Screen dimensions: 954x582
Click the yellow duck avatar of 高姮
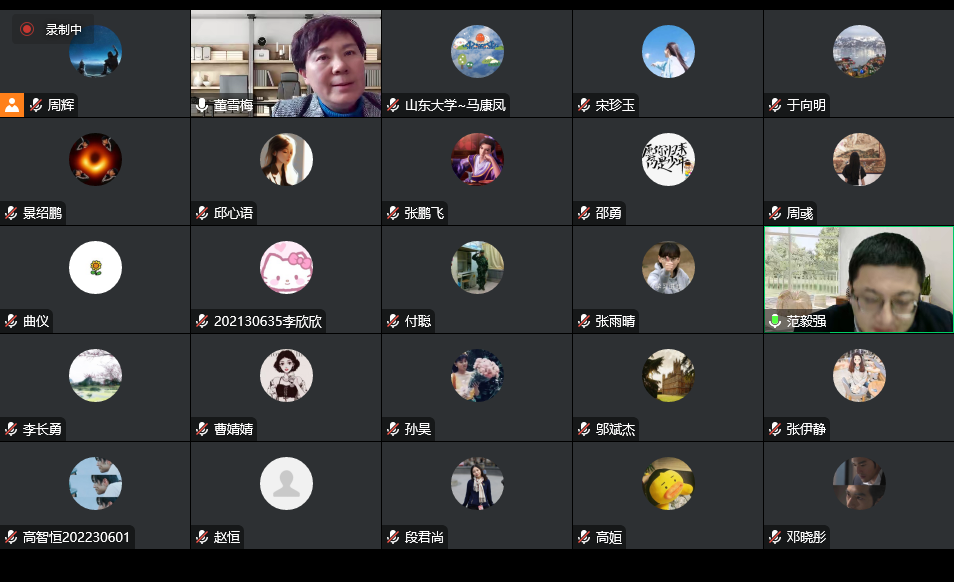click(x=668, y=483)
